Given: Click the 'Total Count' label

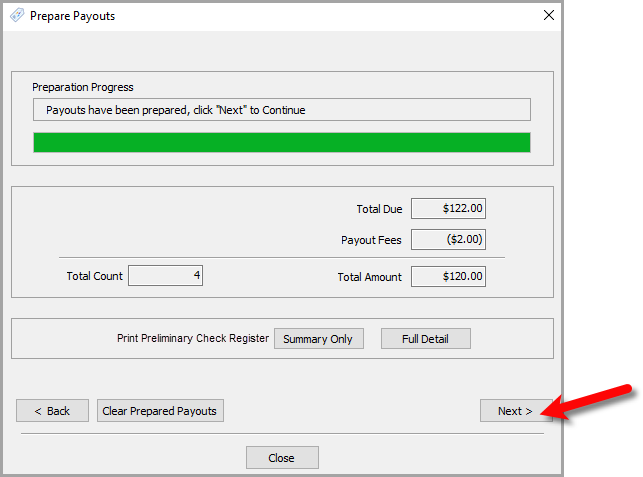Looking at the screenshot, I should pyautogui.click(x=95, y=276).
